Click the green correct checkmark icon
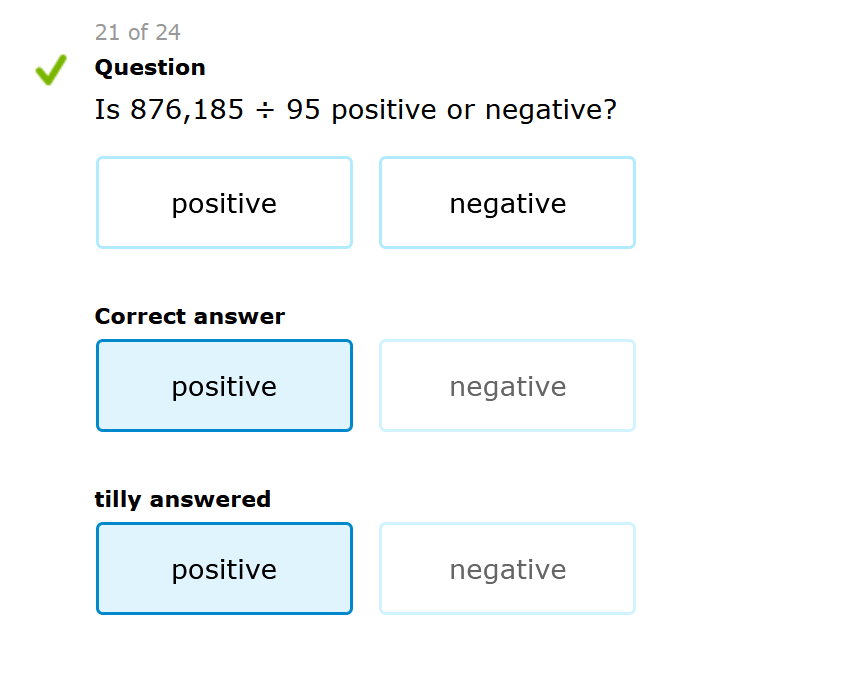Image resolution: width=865 pixels, height=677 pixels. [51, 69]
